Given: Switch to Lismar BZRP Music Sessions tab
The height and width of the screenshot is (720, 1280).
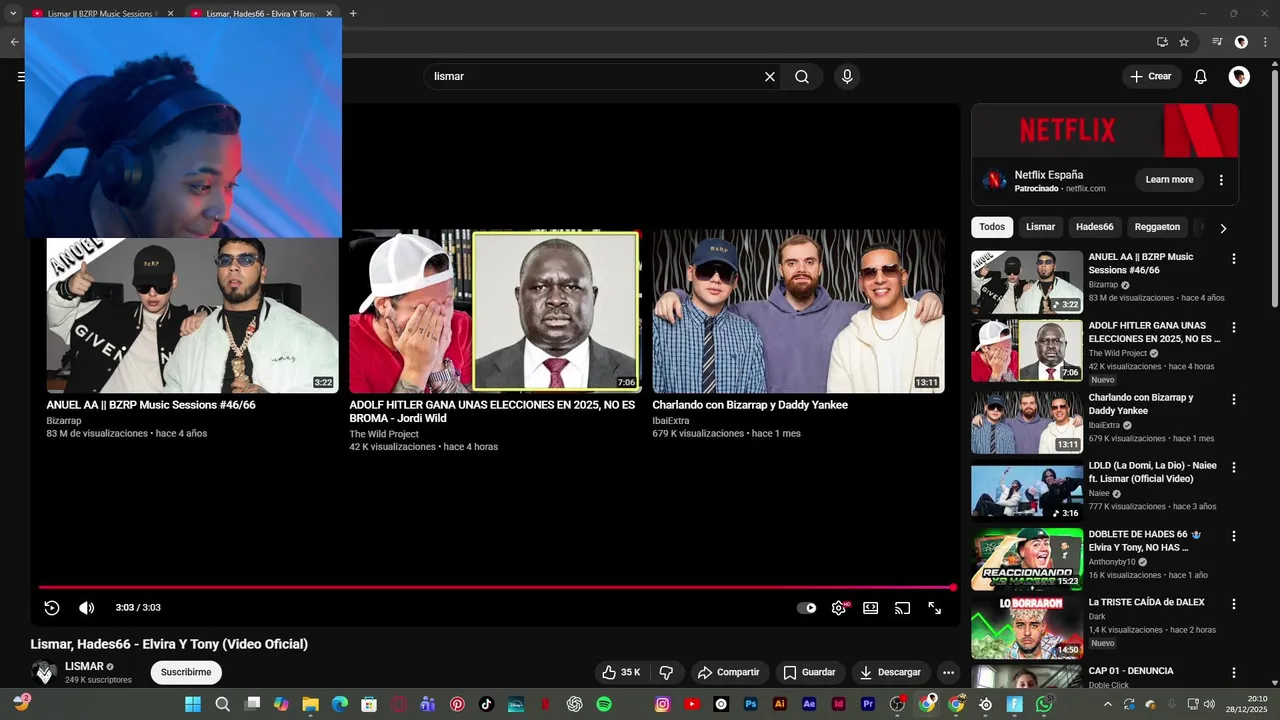Looking at the screenshot, I should (100, 14).
